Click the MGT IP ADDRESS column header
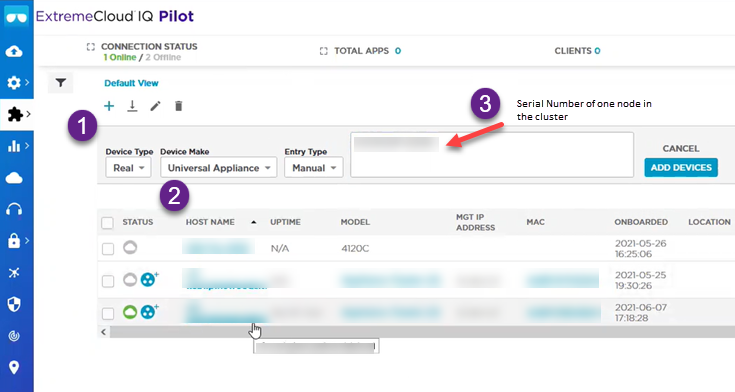 475,222
